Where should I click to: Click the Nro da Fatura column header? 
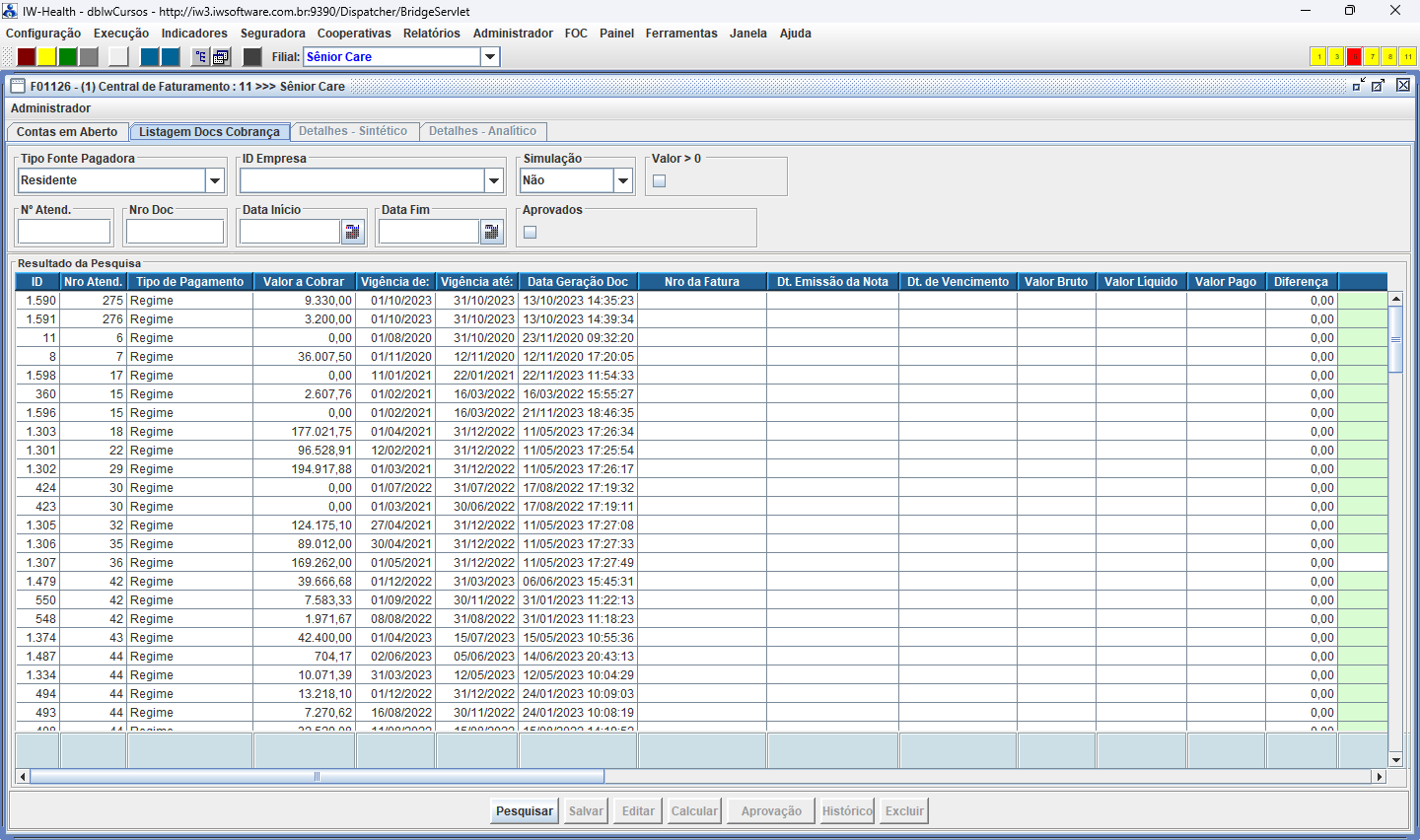coord(702,282)
